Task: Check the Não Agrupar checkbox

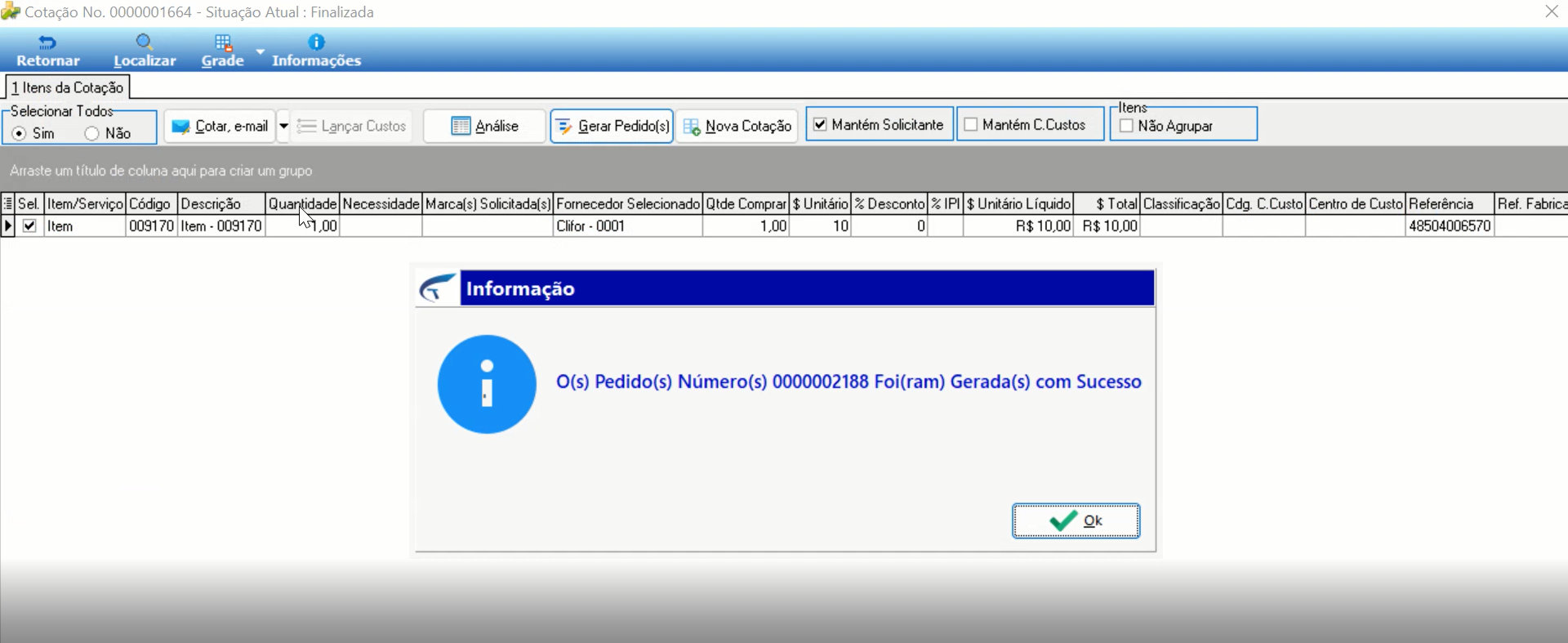Action: (x=1126, y=126)
